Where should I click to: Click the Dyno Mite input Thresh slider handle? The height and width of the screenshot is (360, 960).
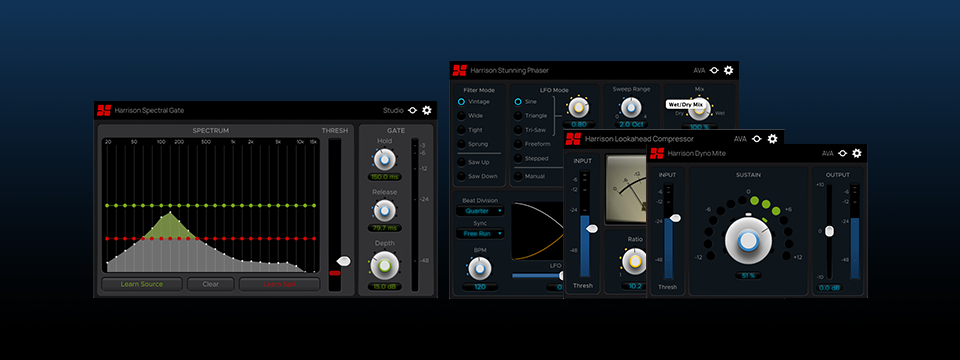pyautogui.click(x=675, y=218)
